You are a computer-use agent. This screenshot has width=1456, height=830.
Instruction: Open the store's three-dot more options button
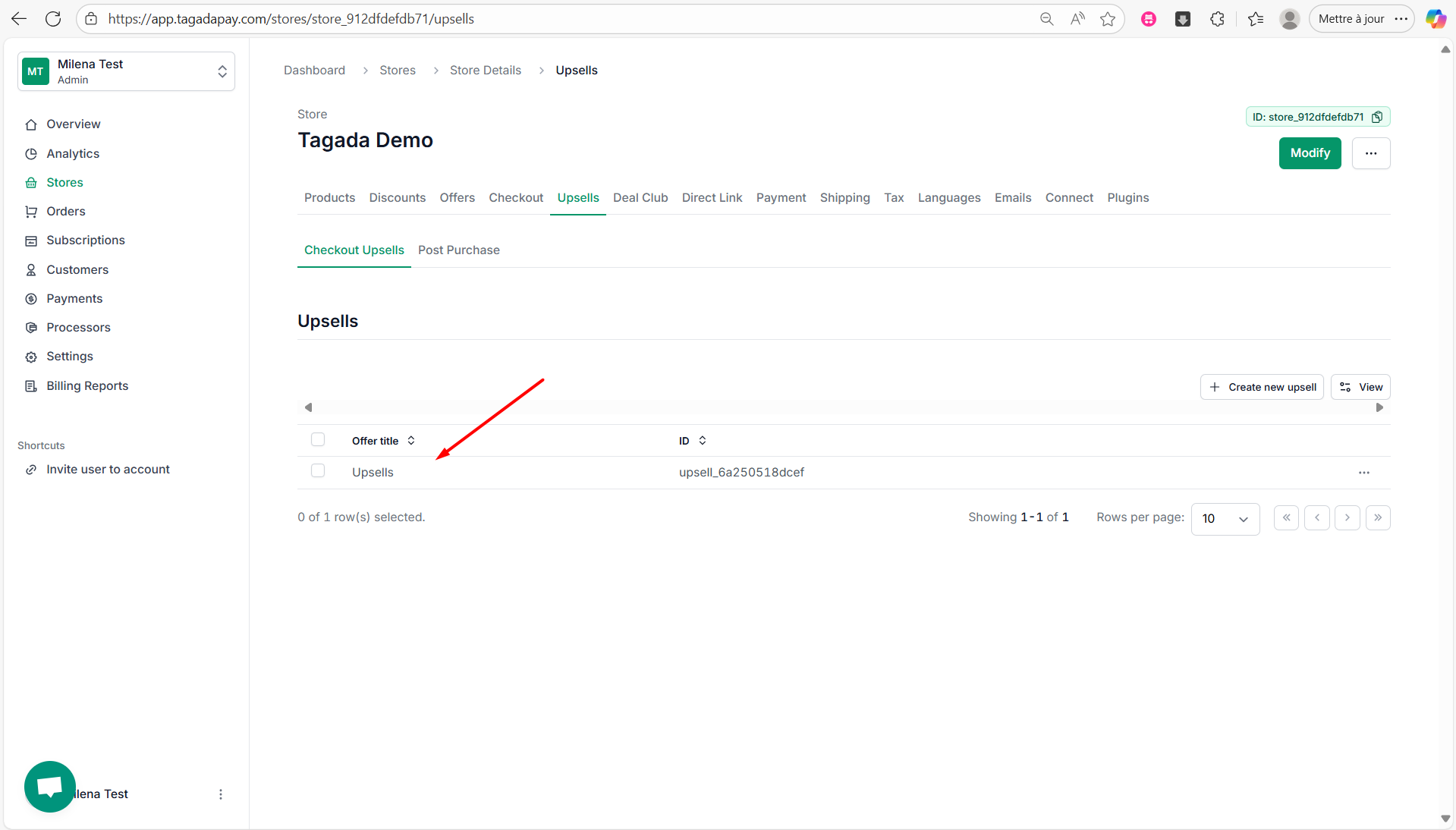pyautogui.click(x=1370, y=153)
